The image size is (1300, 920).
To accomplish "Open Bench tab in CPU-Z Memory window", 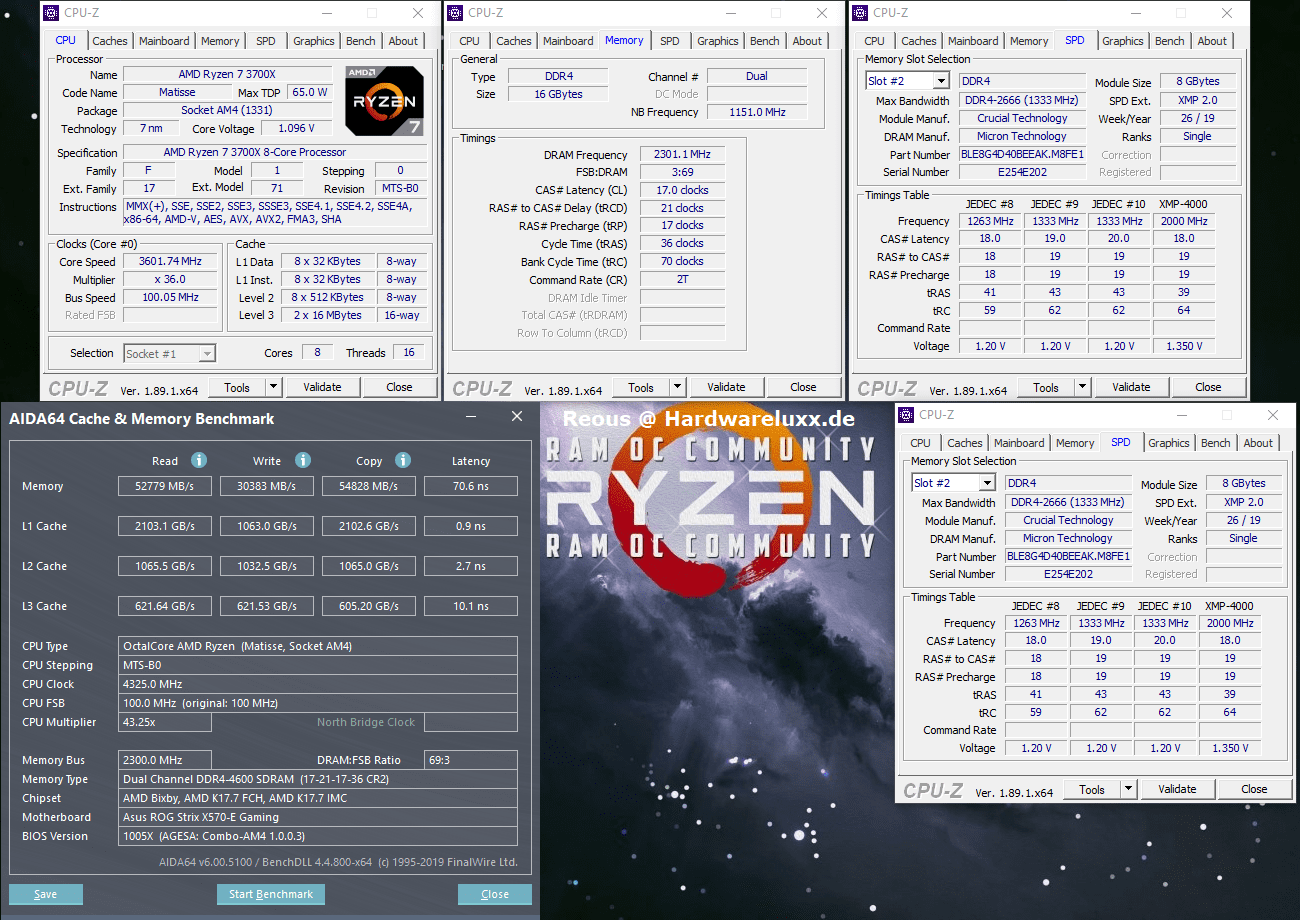I will click(x=765, y=41).
